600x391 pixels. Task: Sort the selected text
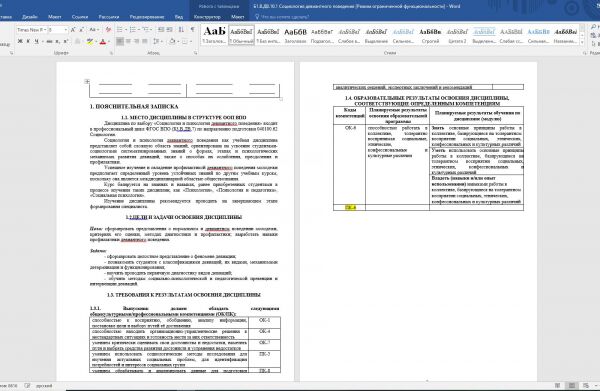pos(181,29)
